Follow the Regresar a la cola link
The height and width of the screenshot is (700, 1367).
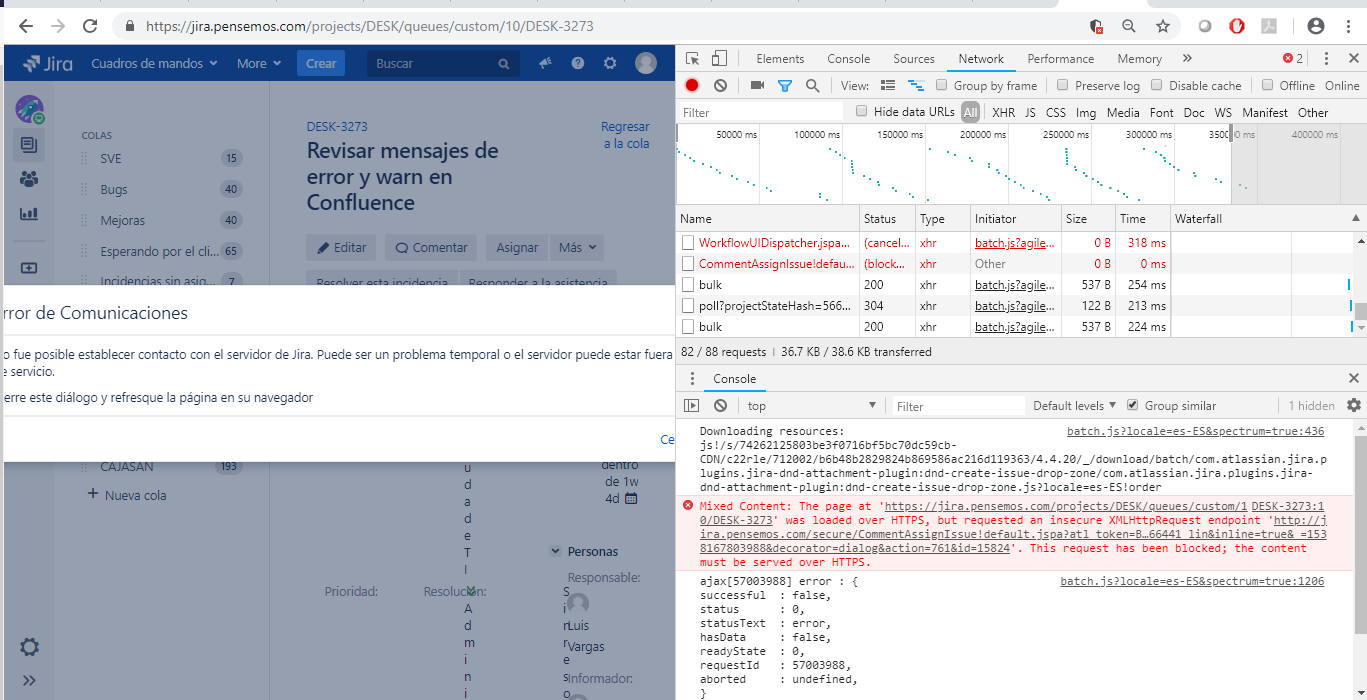click(x=625, y=135)
